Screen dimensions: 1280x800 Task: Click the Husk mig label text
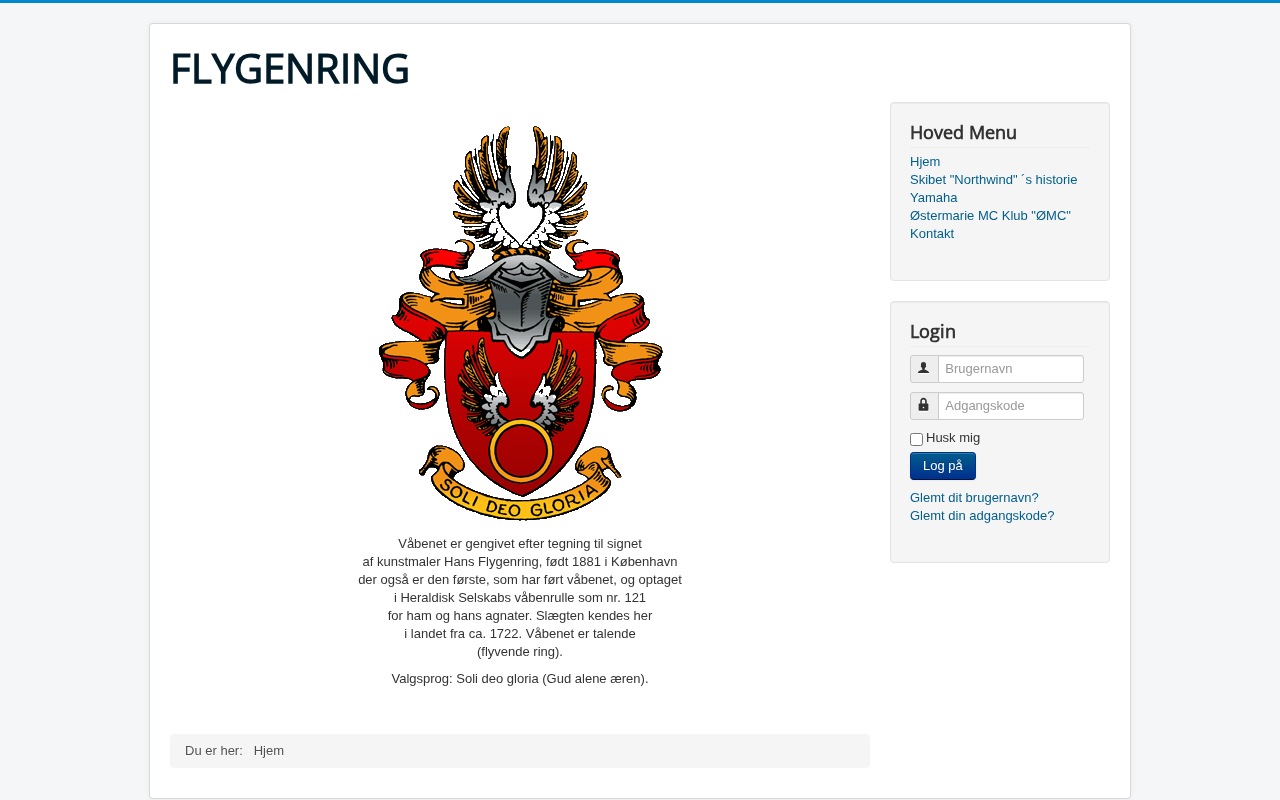pos(953,438)
